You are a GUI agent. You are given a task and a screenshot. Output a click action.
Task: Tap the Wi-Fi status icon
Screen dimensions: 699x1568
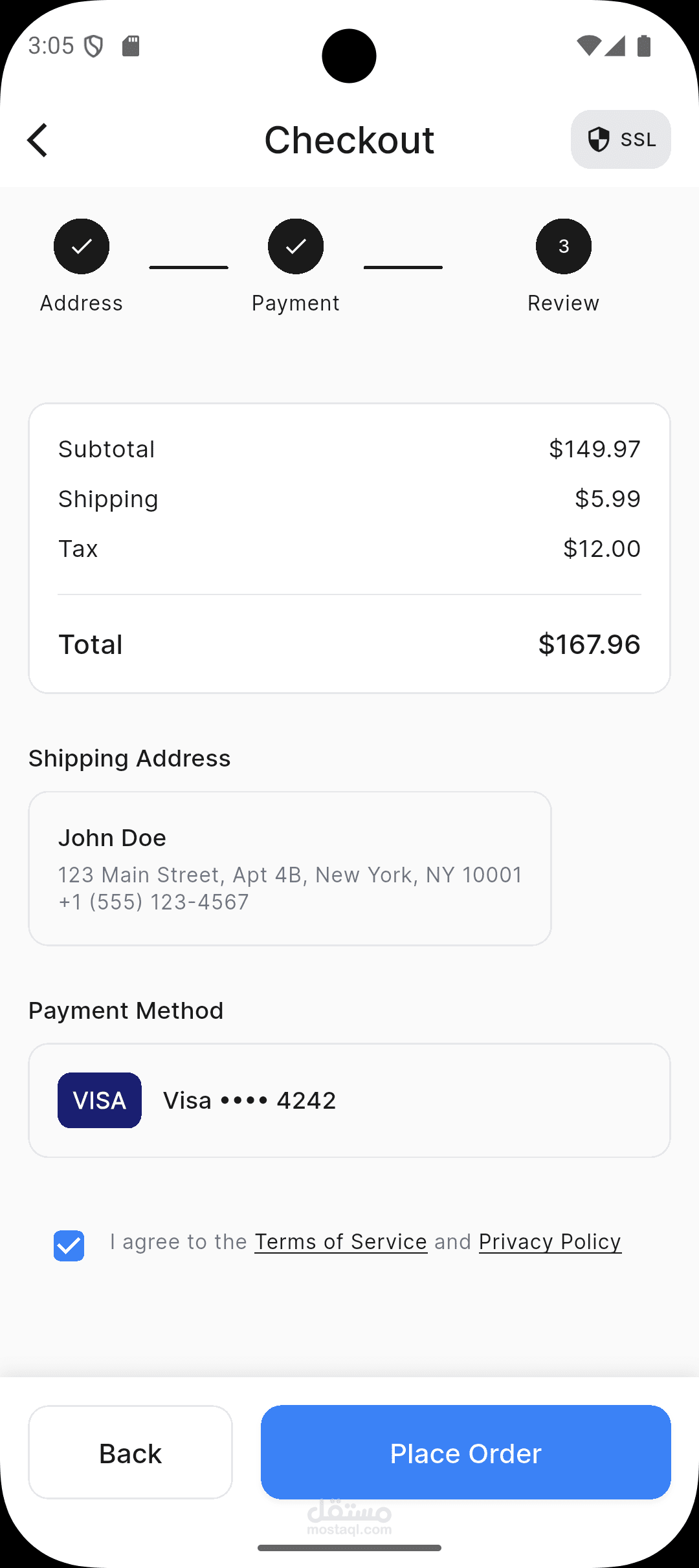(588, 46)
